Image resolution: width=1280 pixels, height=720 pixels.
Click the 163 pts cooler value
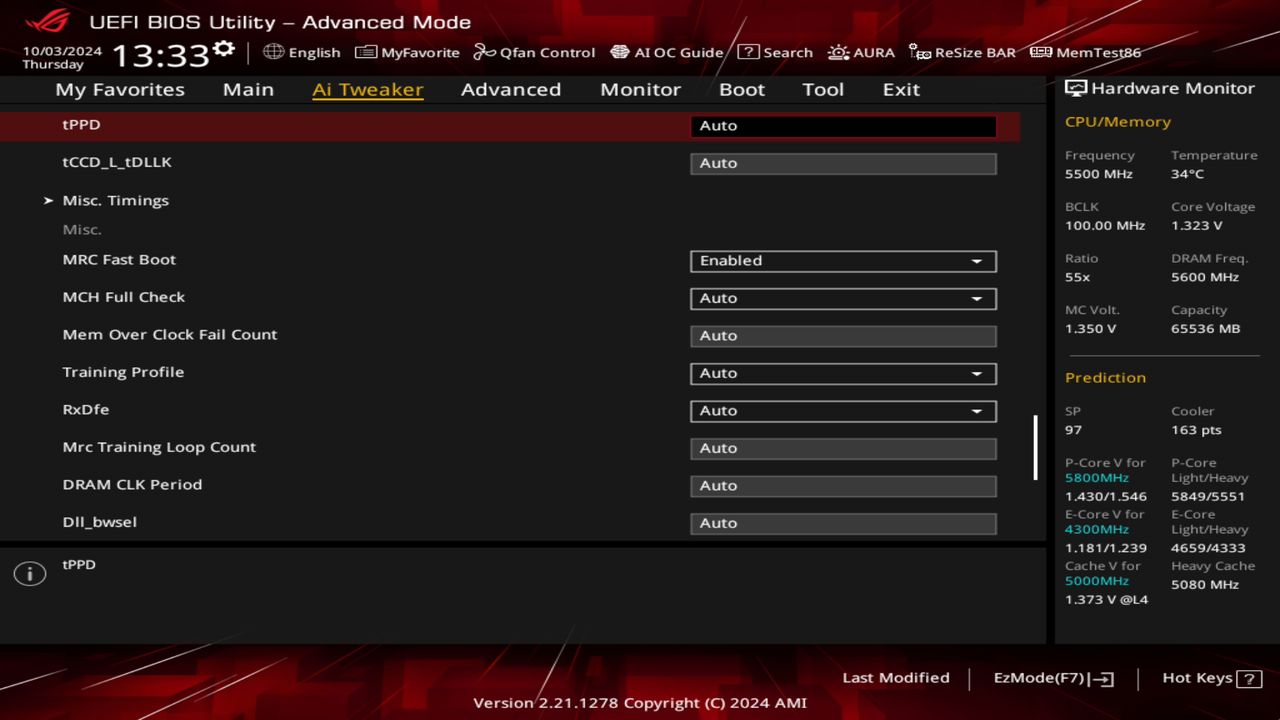point(1197,430)
